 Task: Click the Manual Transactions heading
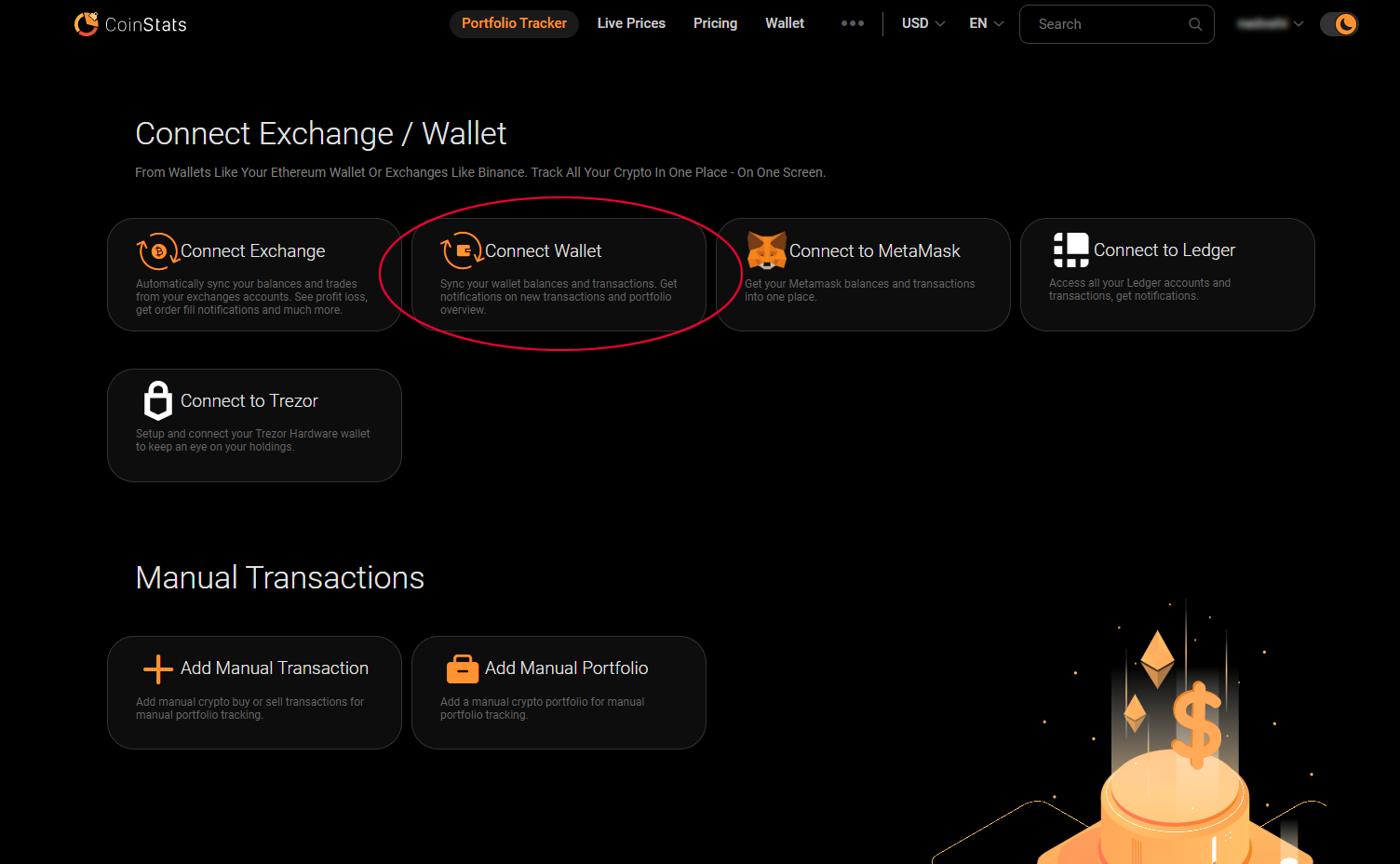tap(280, 578)
